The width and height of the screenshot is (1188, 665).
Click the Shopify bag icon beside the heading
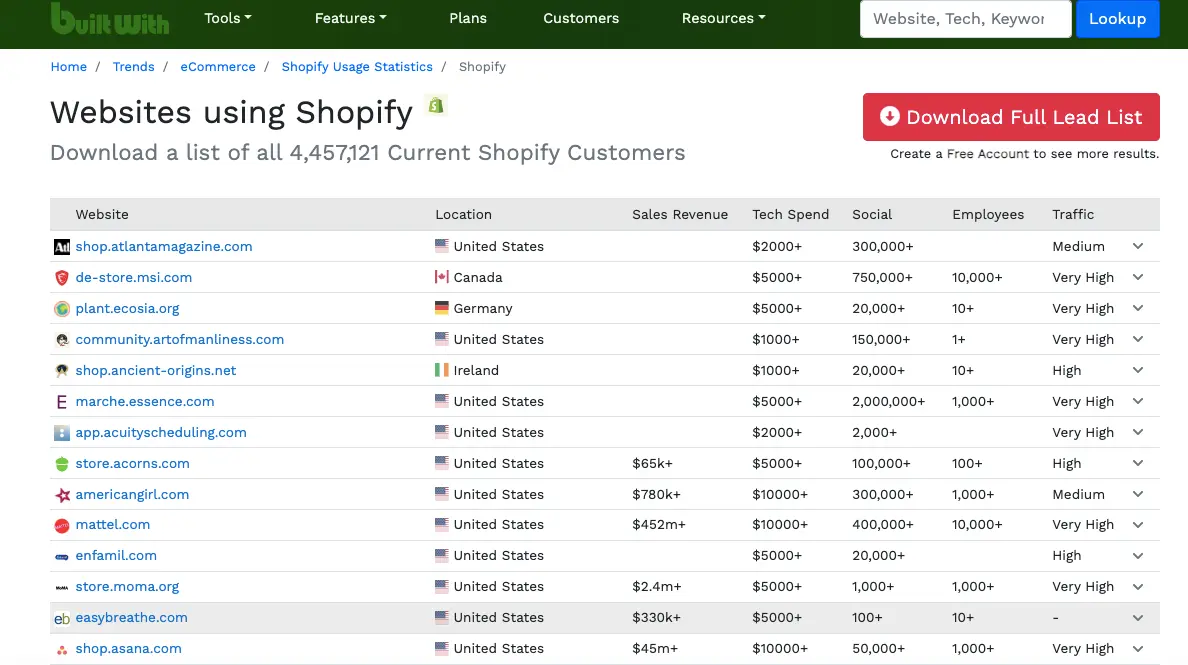coord(436,106)
